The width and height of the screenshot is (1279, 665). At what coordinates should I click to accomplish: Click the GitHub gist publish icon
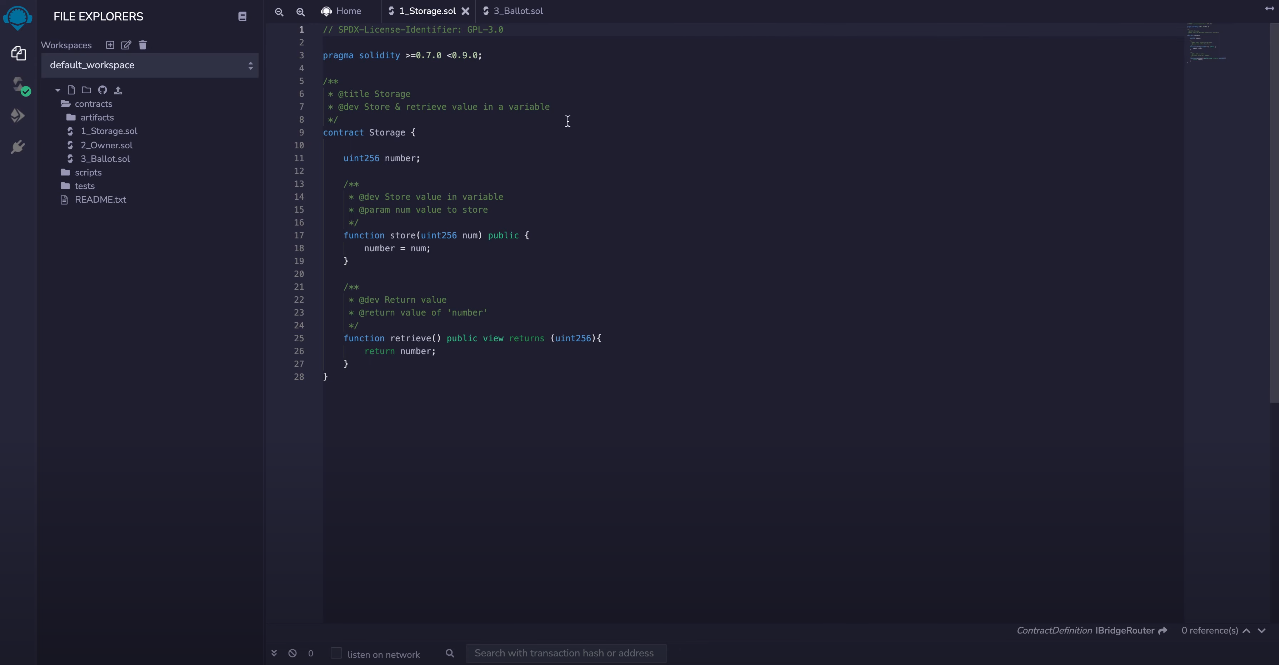tap(102, 90)
